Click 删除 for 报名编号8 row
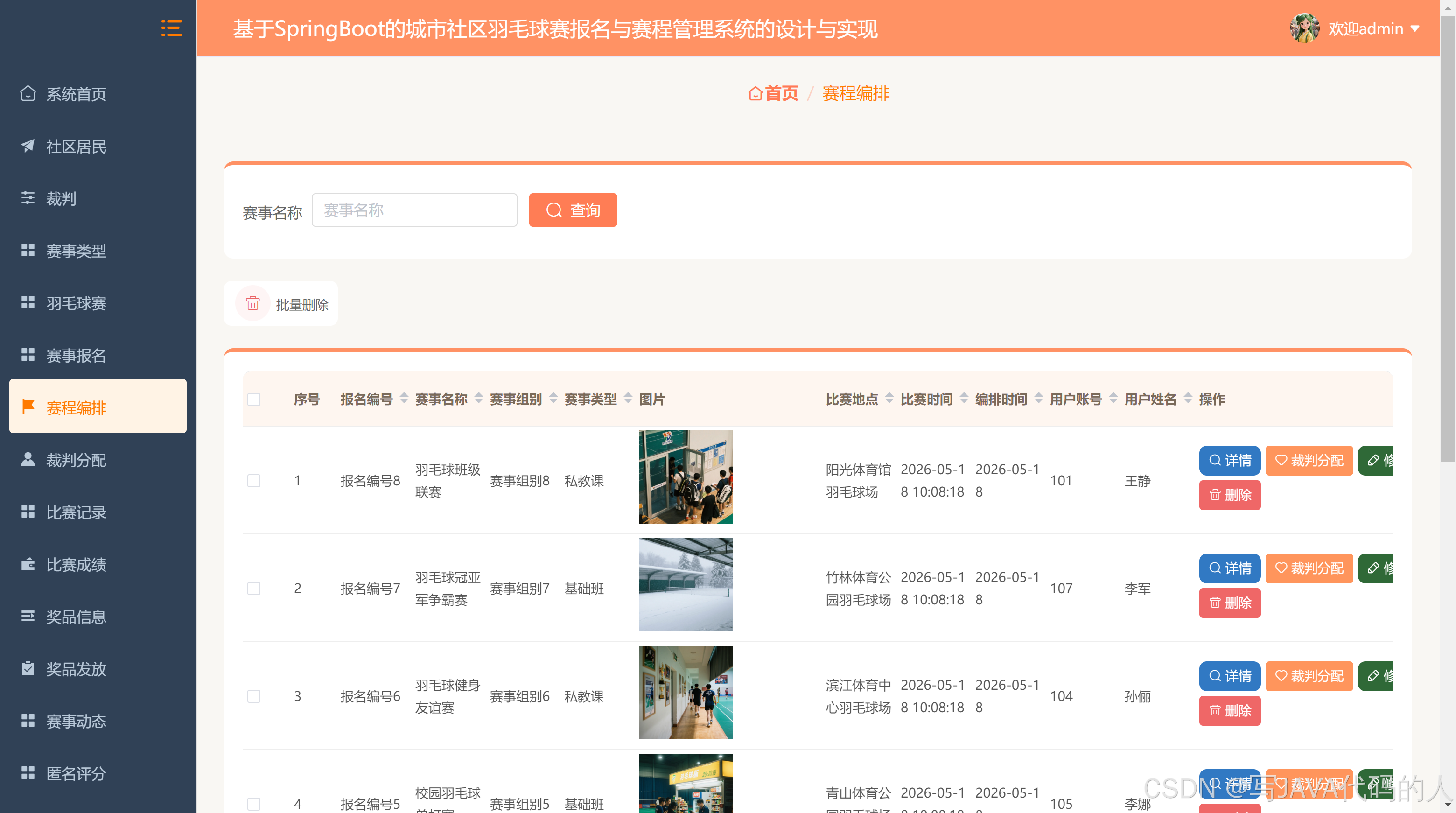The width and height of the screenshot is (1456, 813). pyautogui.click(x=1229, y=495)
